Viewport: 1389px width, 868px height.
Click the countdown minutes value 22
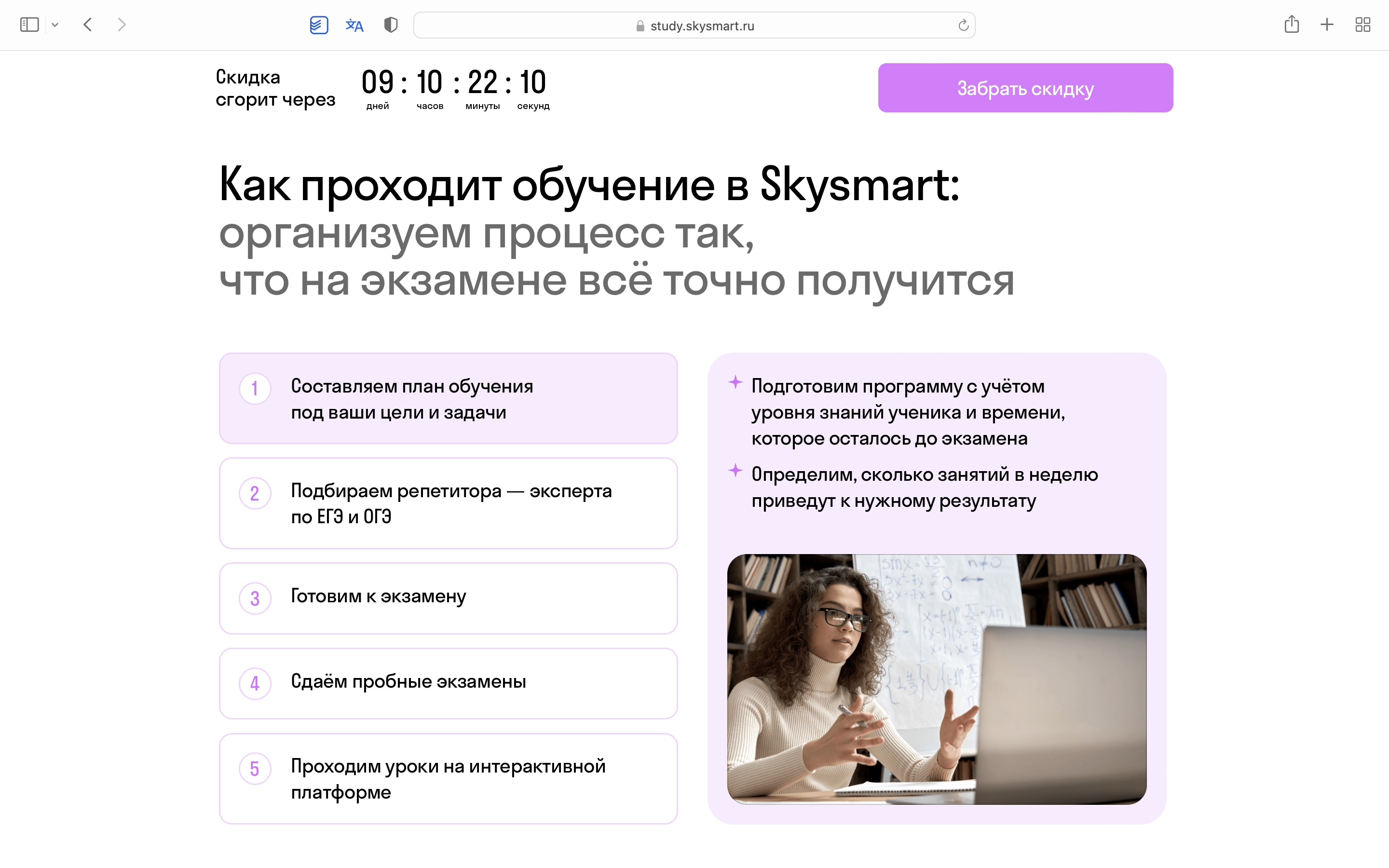point(482,82)
